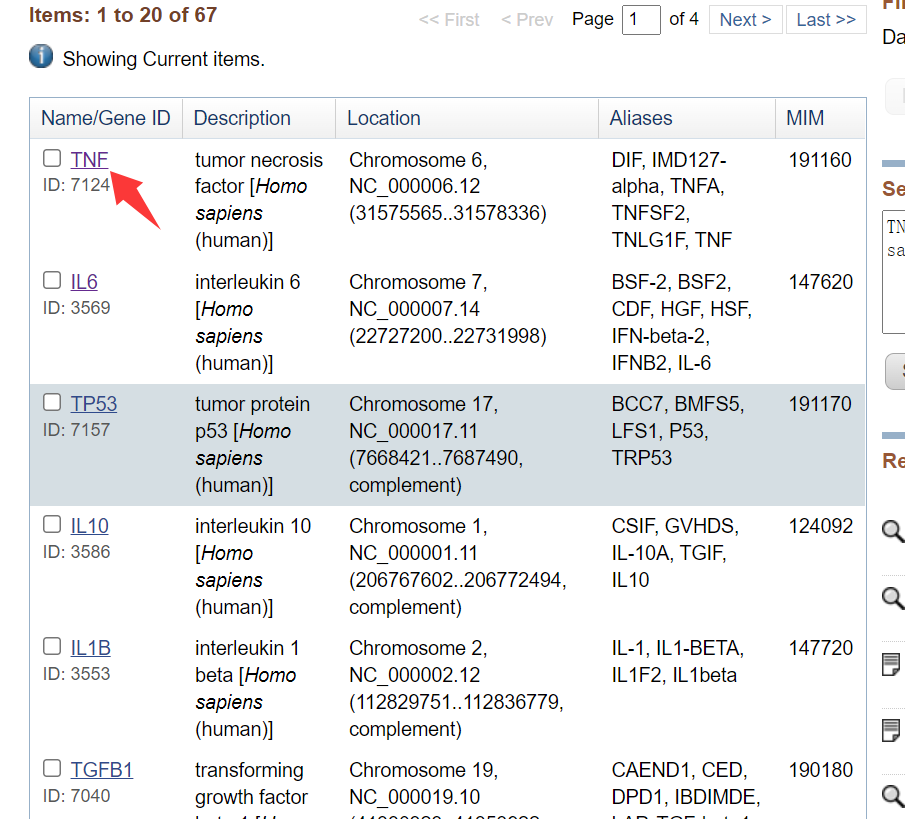
Task: Open the TGFB1 gene page
Action: click(x=102, y=770)
